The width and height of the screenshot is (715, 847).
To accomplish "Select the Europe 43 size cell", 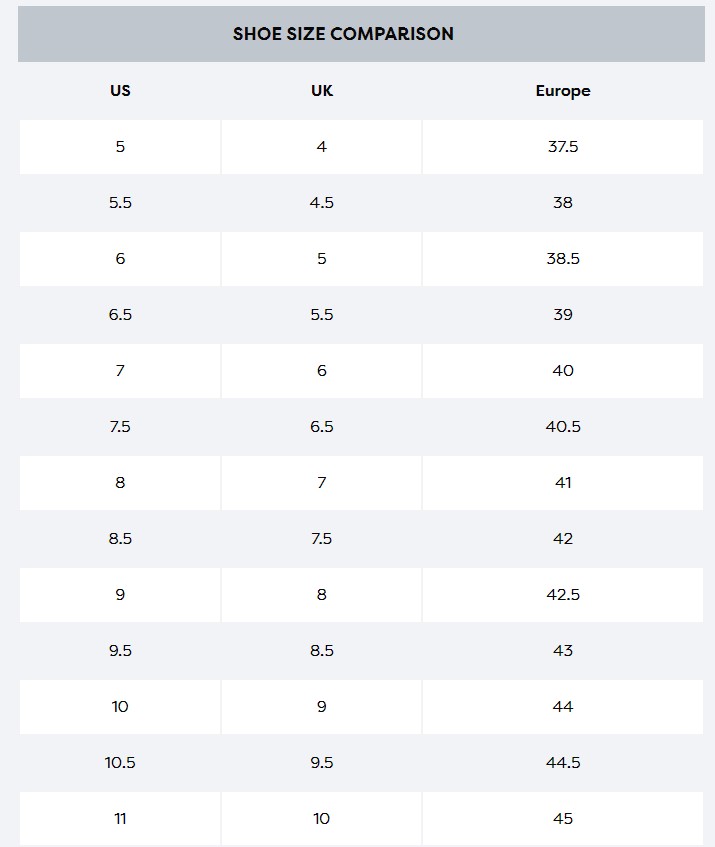I will pyautogui.click(x=562, y=651).
